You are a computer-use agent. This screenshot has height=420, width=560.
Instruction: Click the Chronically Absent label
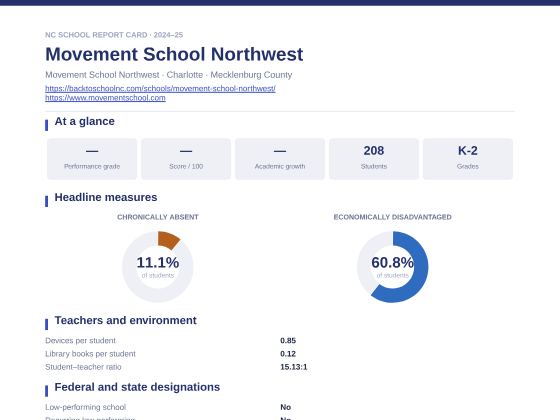[x=158, y=217]
